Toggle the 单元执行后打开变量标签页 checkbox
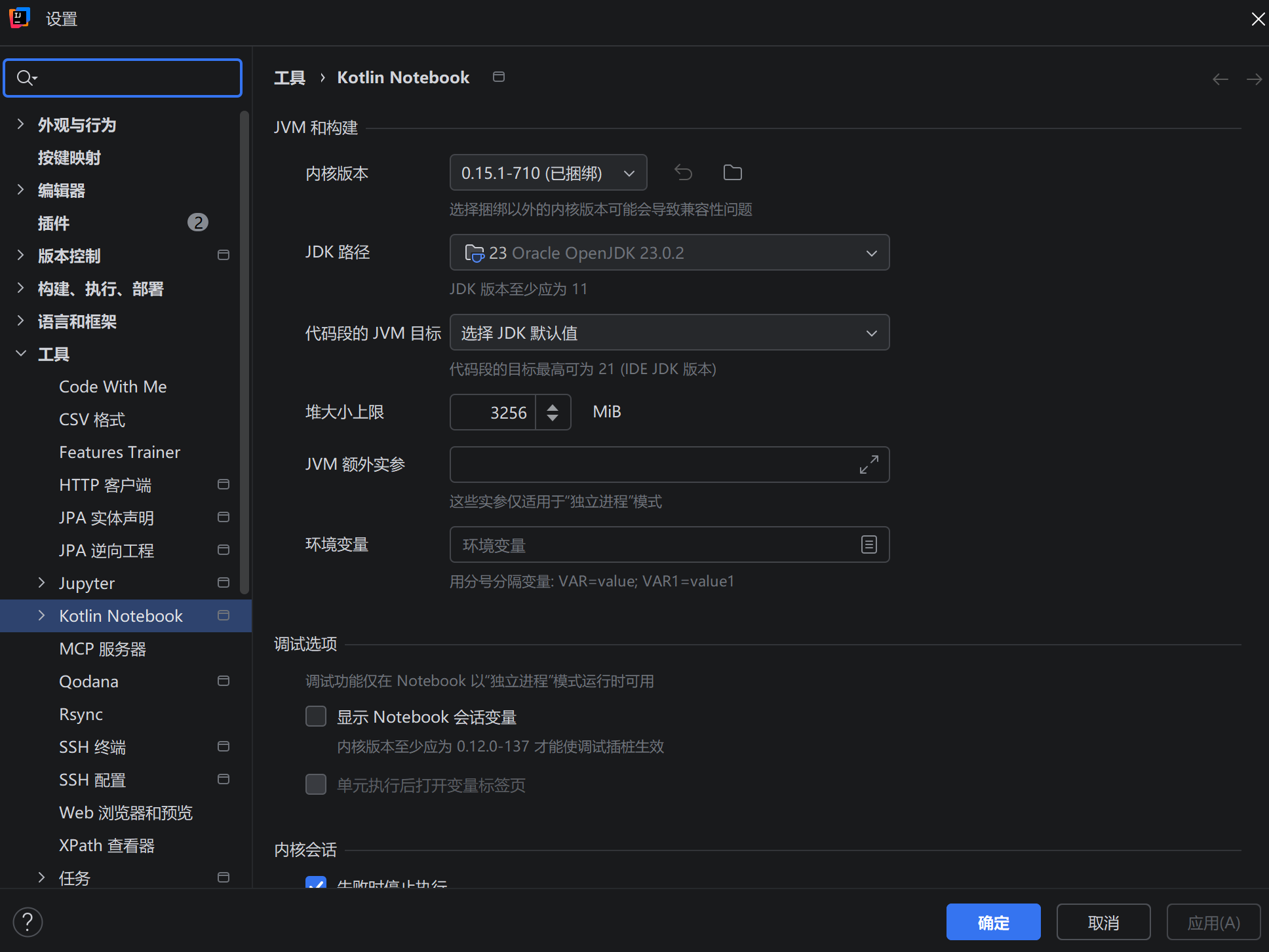This screenshot has width=1269, height=952. click(x=316, y=784)
